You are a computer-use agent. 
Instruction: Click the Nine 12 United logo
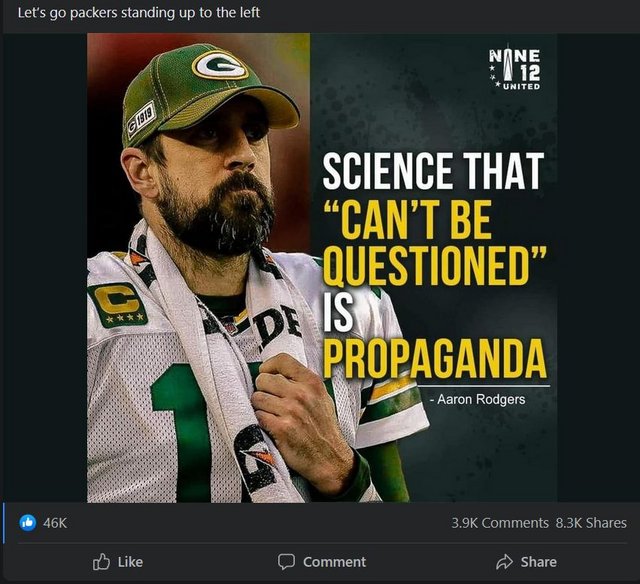515,67
